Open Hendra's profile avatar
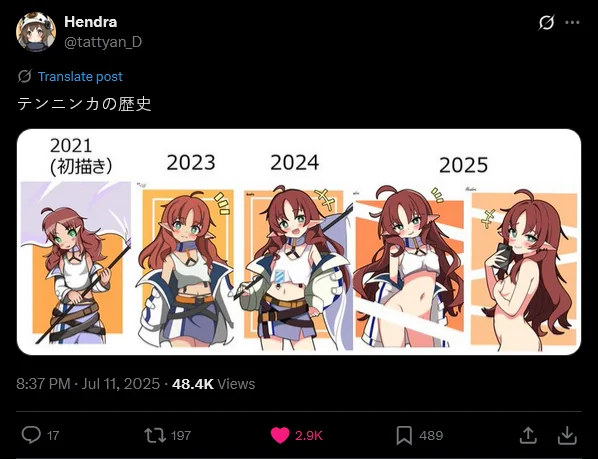 [36, 32]
